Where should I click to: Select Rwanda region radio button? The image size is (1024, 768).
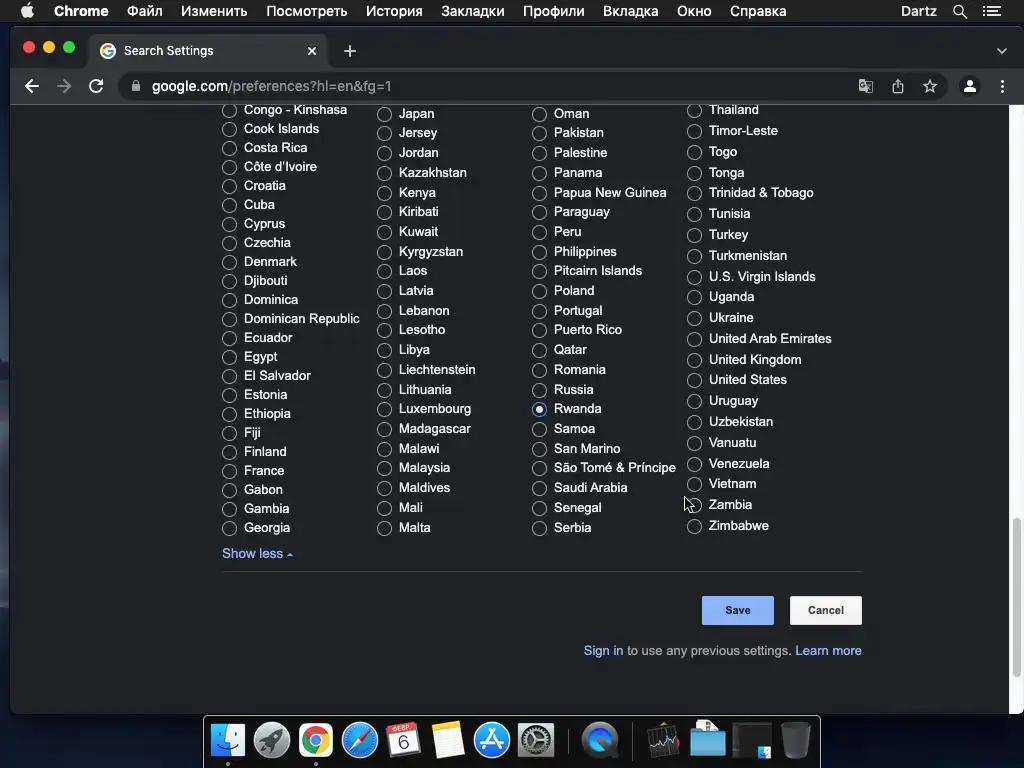[539, 409]
